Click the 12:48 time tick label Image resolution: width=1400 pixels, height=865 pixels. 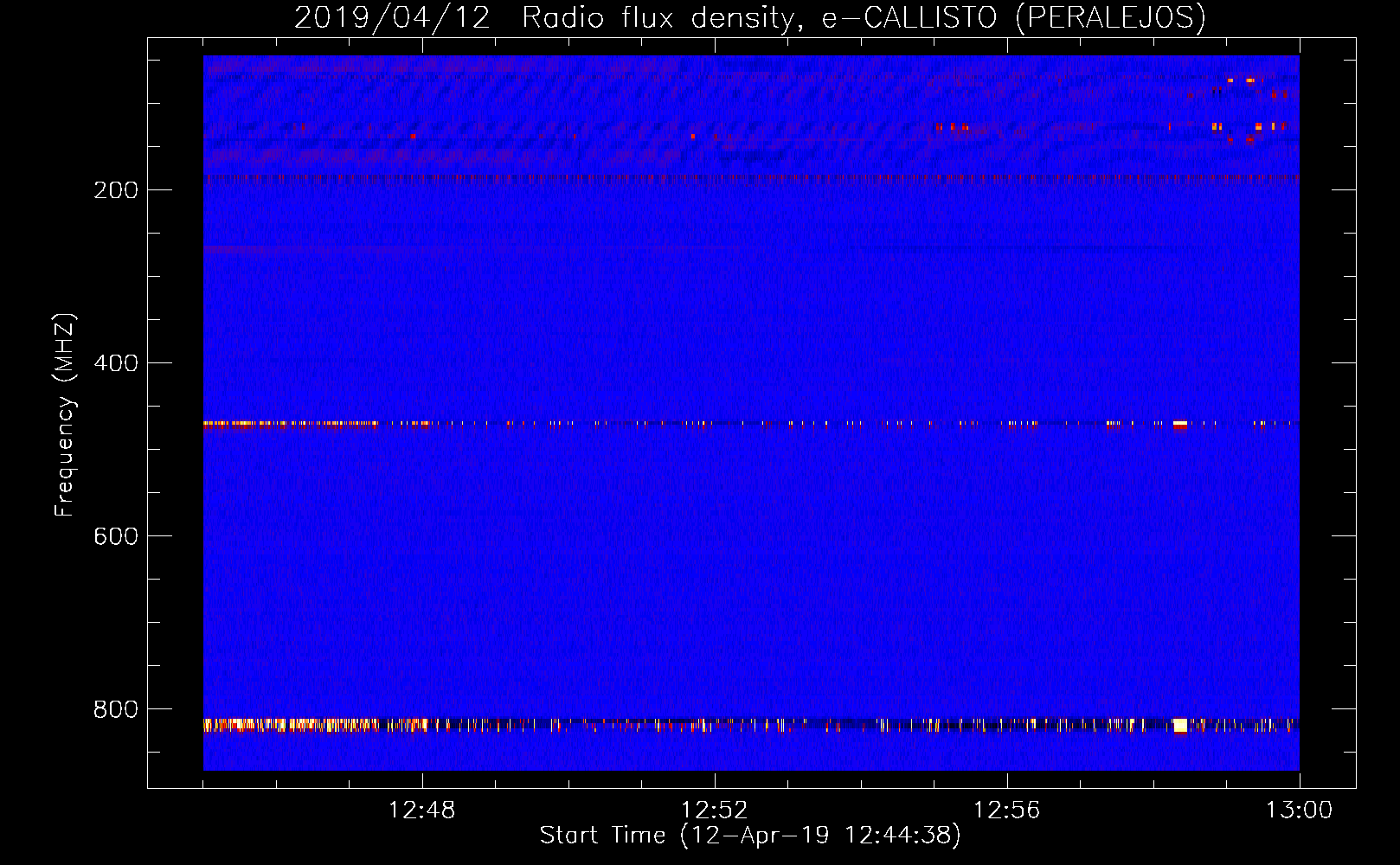(x=422, y=811)
